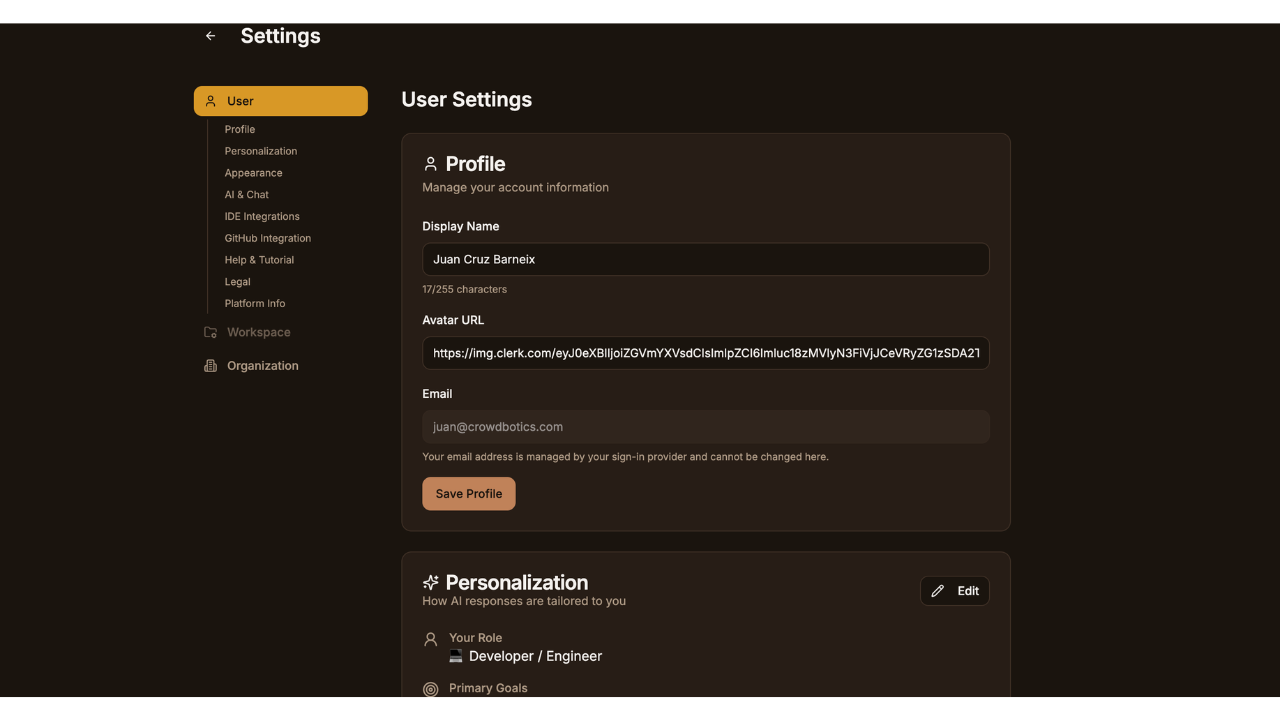The width and height of the screenshot is (1280, 720).
Task: Click 'Manage your account information' text
Action: [516, 187]
